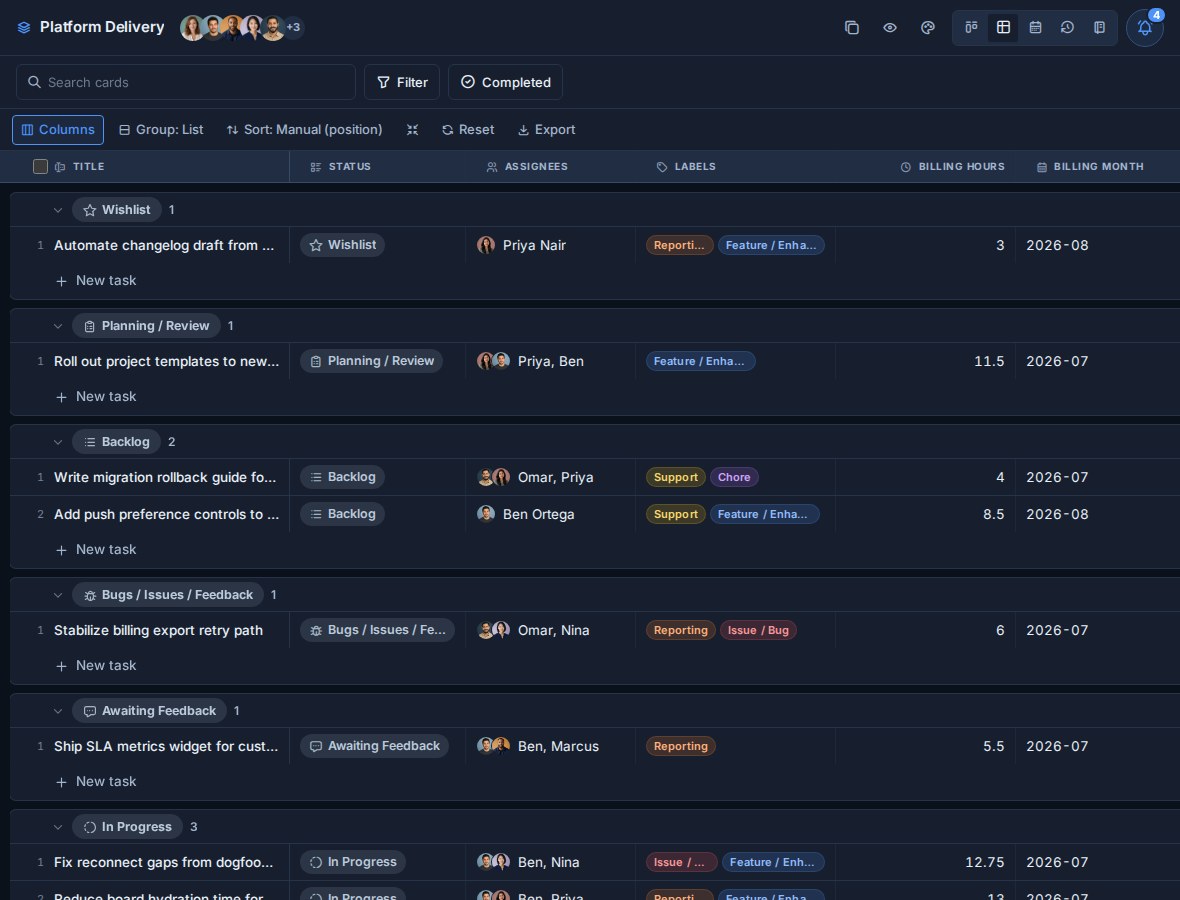1180x900 pixels.
Task: Switch to kanban board view icon
Action: (972, 28)
